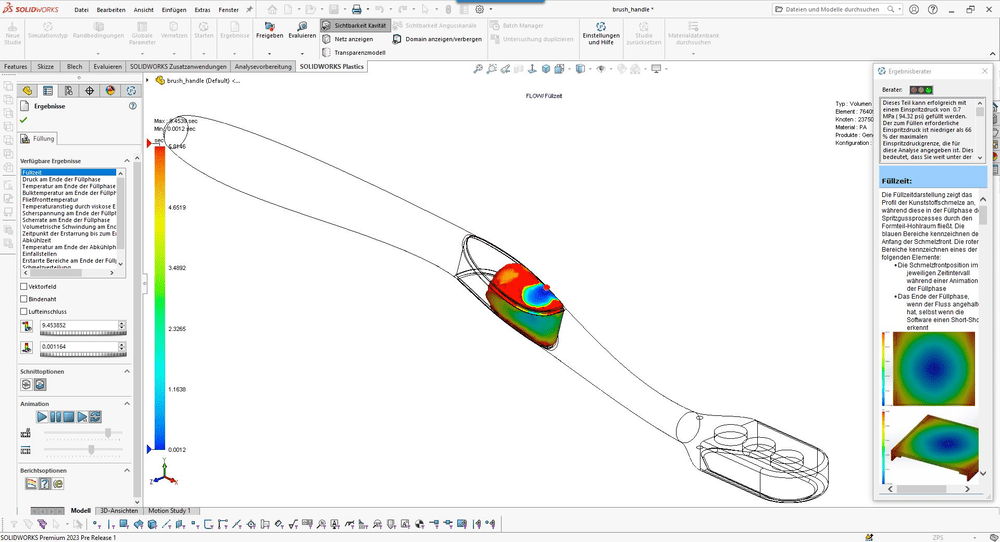Toggle Transparenzmodell
The width and height of the screenshot is (1000, 542).
coord(354,52)
